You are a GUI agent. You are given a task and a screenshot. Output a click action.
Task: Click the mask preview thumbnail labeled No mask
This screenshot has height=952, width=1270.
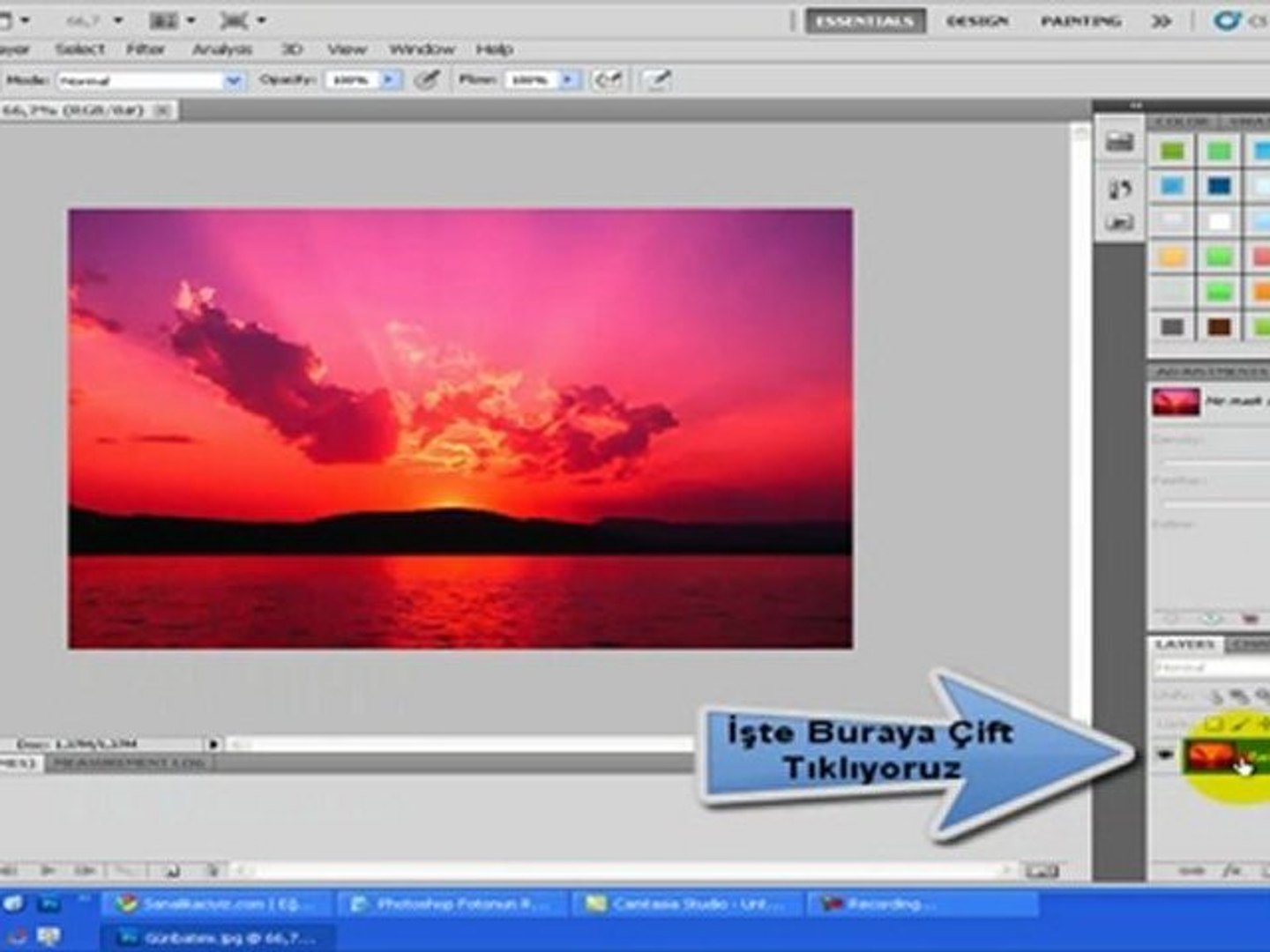coord(1176,402)
